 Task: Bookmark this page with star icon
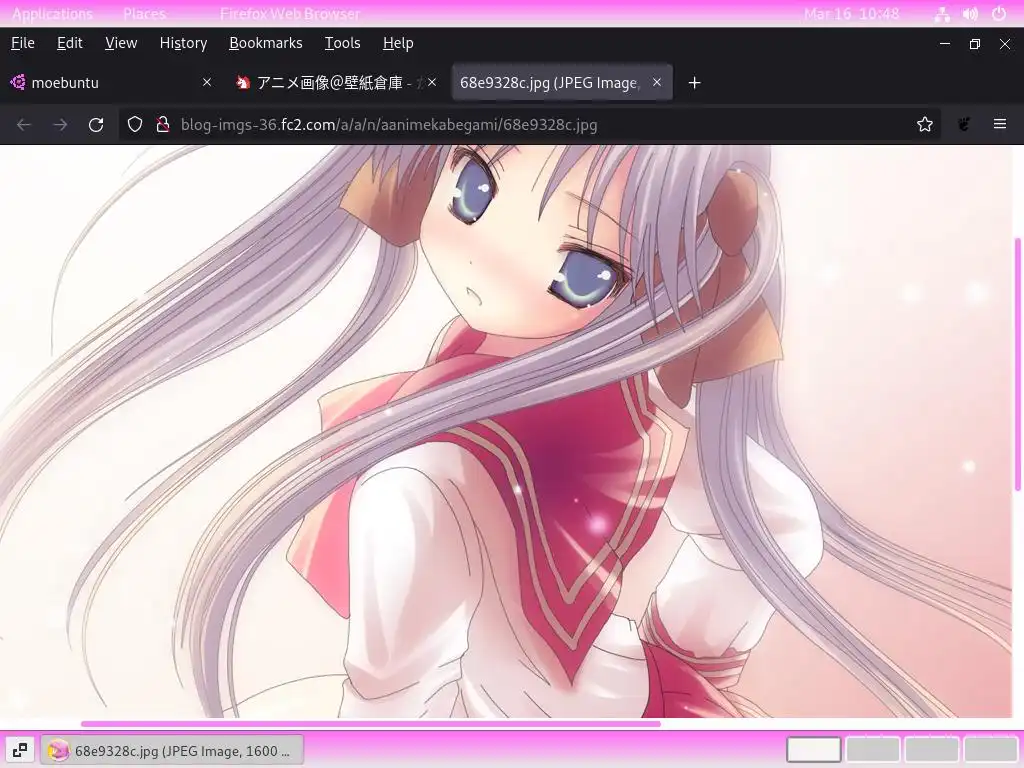924,124
